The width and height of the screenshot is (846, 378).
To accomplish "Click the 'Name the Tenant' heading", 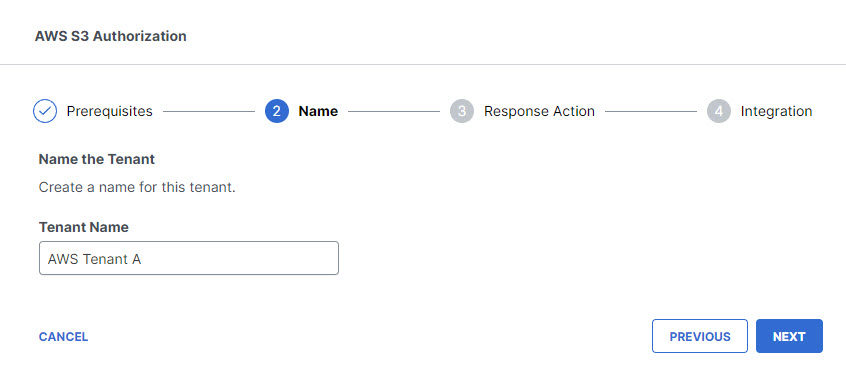I will (x=97, y=159).
